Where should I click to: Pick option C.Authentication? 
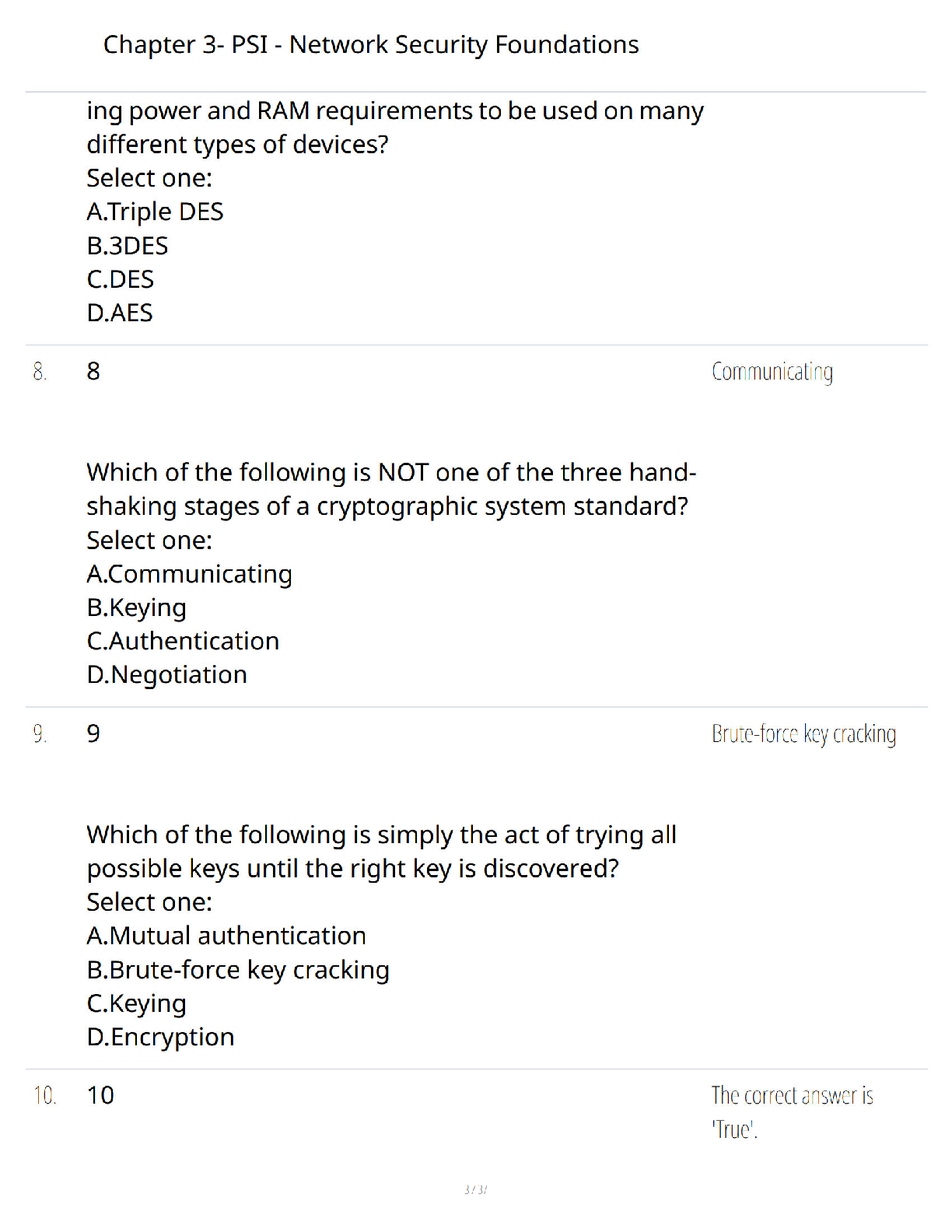(x=183, y=641)
